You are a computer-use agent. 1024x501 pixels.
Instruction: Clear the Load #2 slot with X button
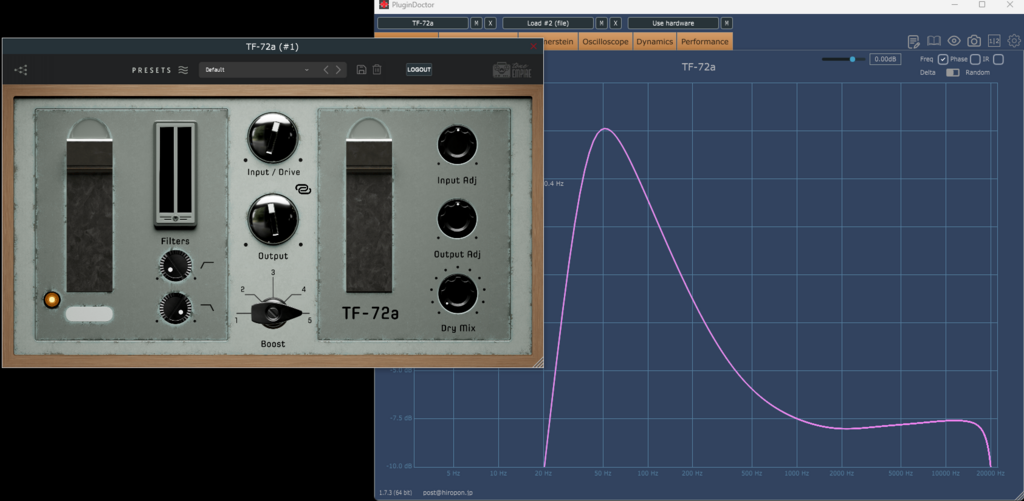615,23
